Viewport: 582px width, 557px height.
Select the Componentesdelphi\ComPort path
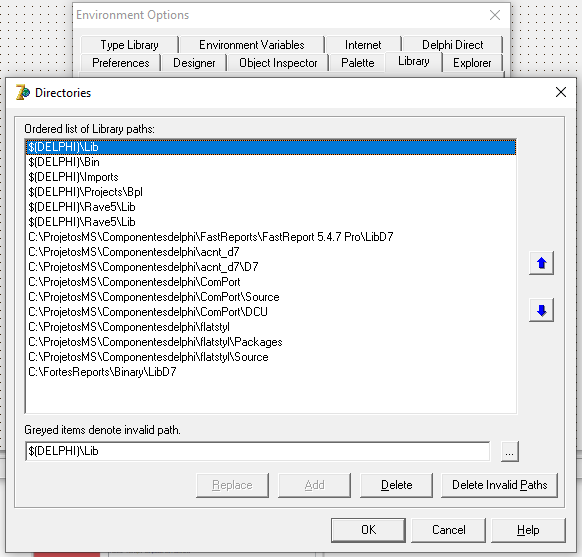point(271,282)
